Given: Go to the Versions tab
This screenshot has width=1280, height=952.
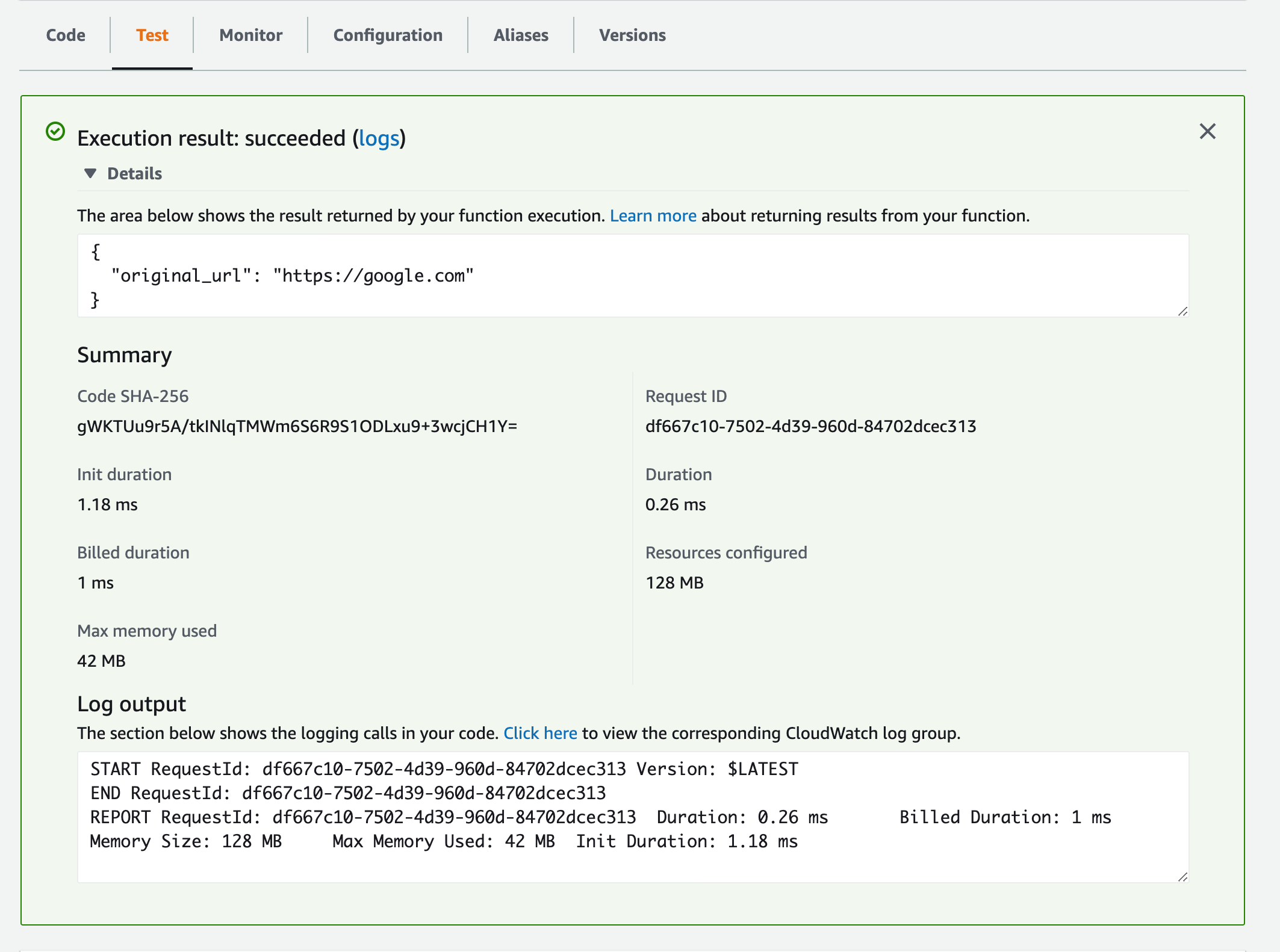Looking at the screenshot, I should 632,36.
